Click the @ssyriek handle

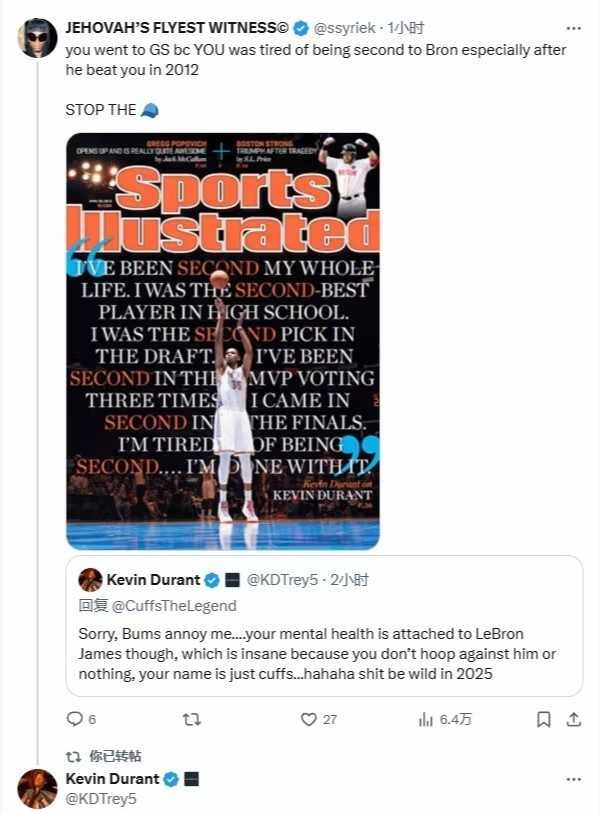pyautogui.click(x=345, y=28)
